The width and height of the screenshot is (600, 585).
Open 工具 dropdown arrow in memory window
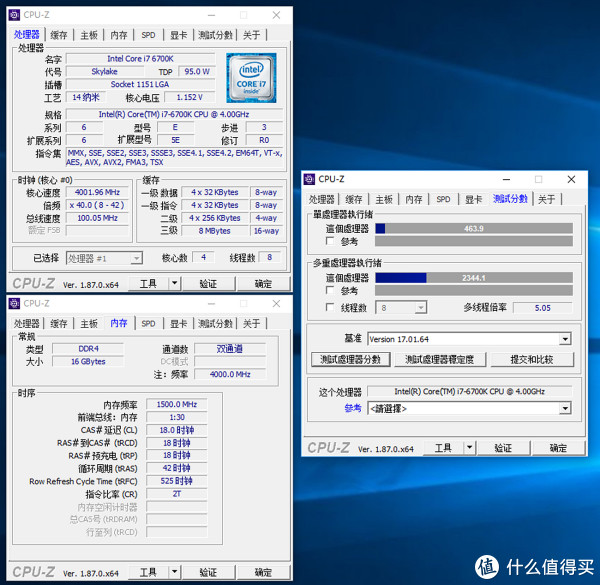click(174, 572)
